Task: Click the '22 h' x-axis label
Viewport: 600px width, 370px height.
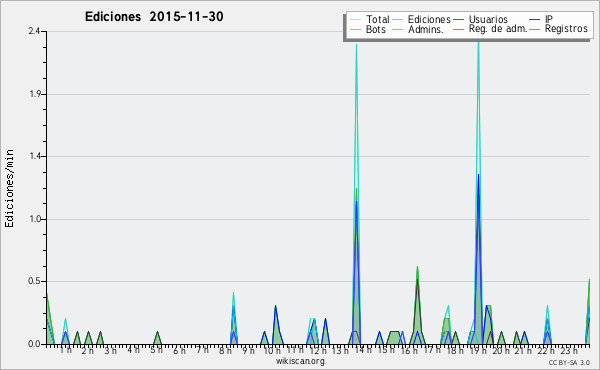Action: (547, 351)
